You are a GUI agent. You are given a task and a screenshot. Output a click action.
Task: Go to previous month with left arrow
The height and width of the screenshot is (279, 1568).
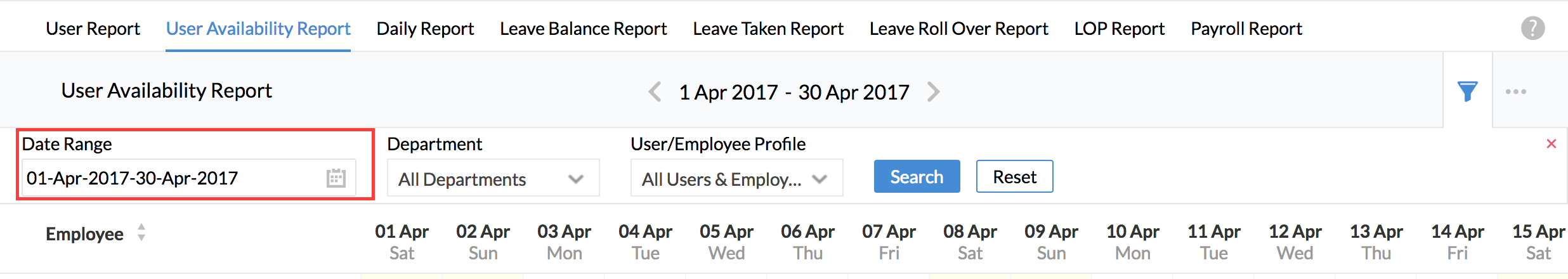655,92
